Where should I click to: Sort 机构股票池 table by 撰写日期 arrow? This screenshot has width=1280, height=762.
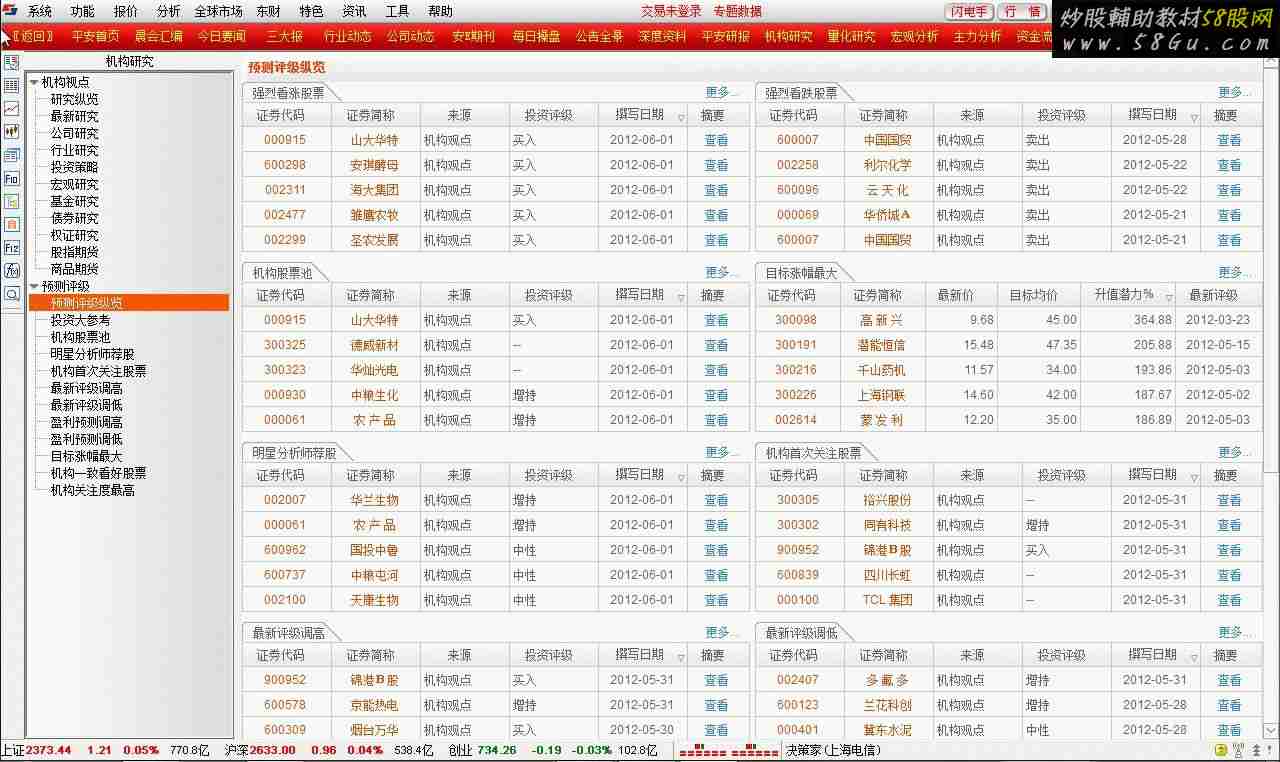click(681, 297)
